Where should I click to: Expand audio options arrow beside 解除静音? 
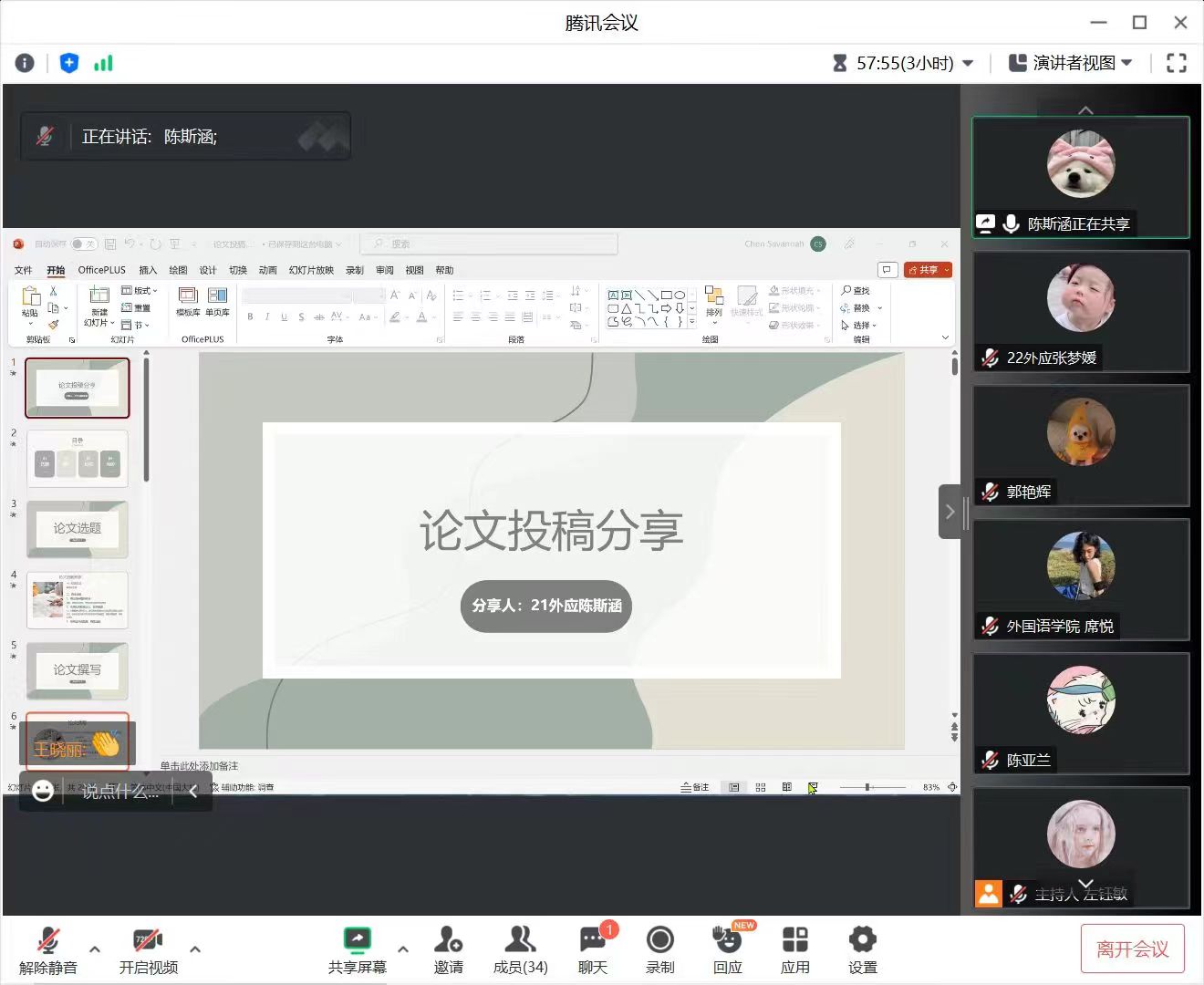click(x=95, y=949)
